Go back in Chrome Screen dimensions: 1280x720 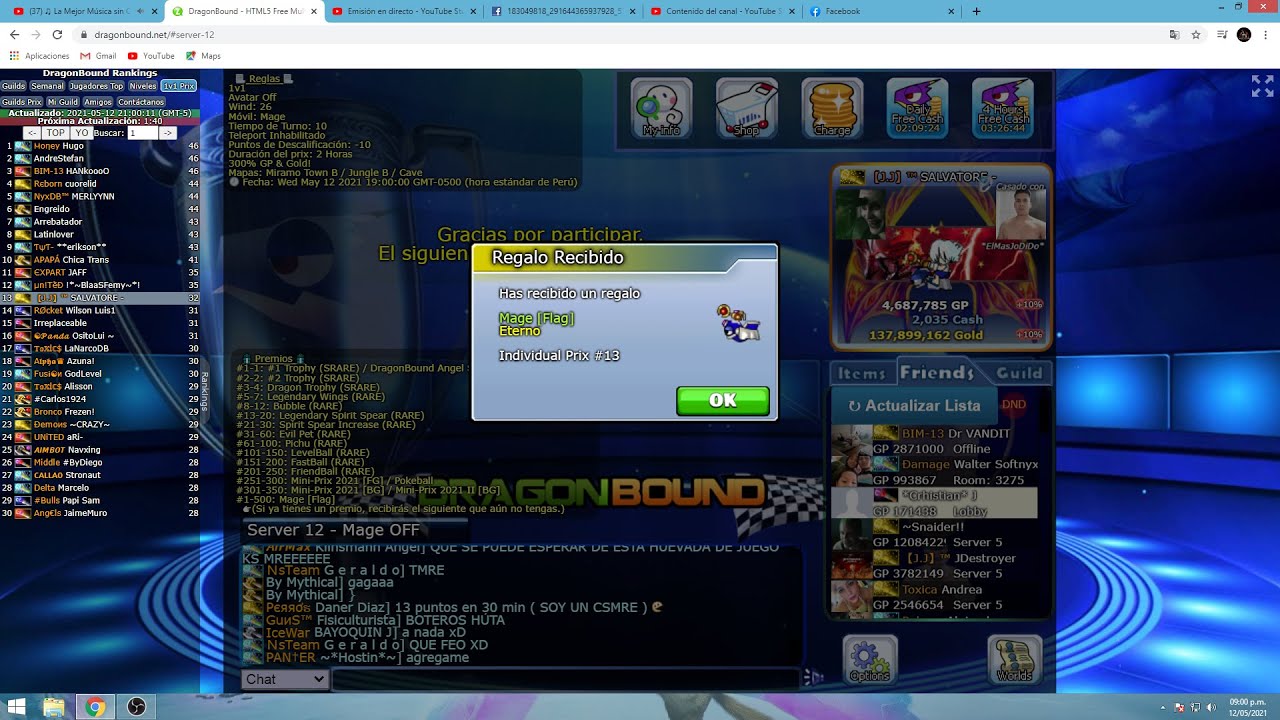(x=14, y=35)
